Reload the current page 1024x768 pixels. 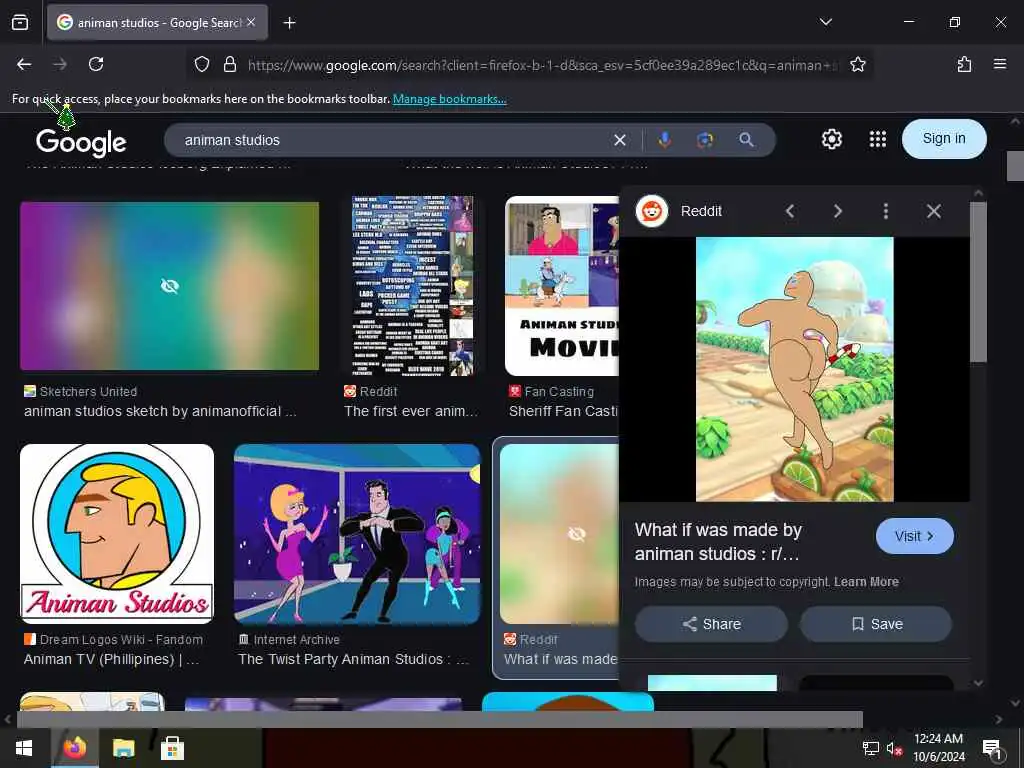point(96,64)
